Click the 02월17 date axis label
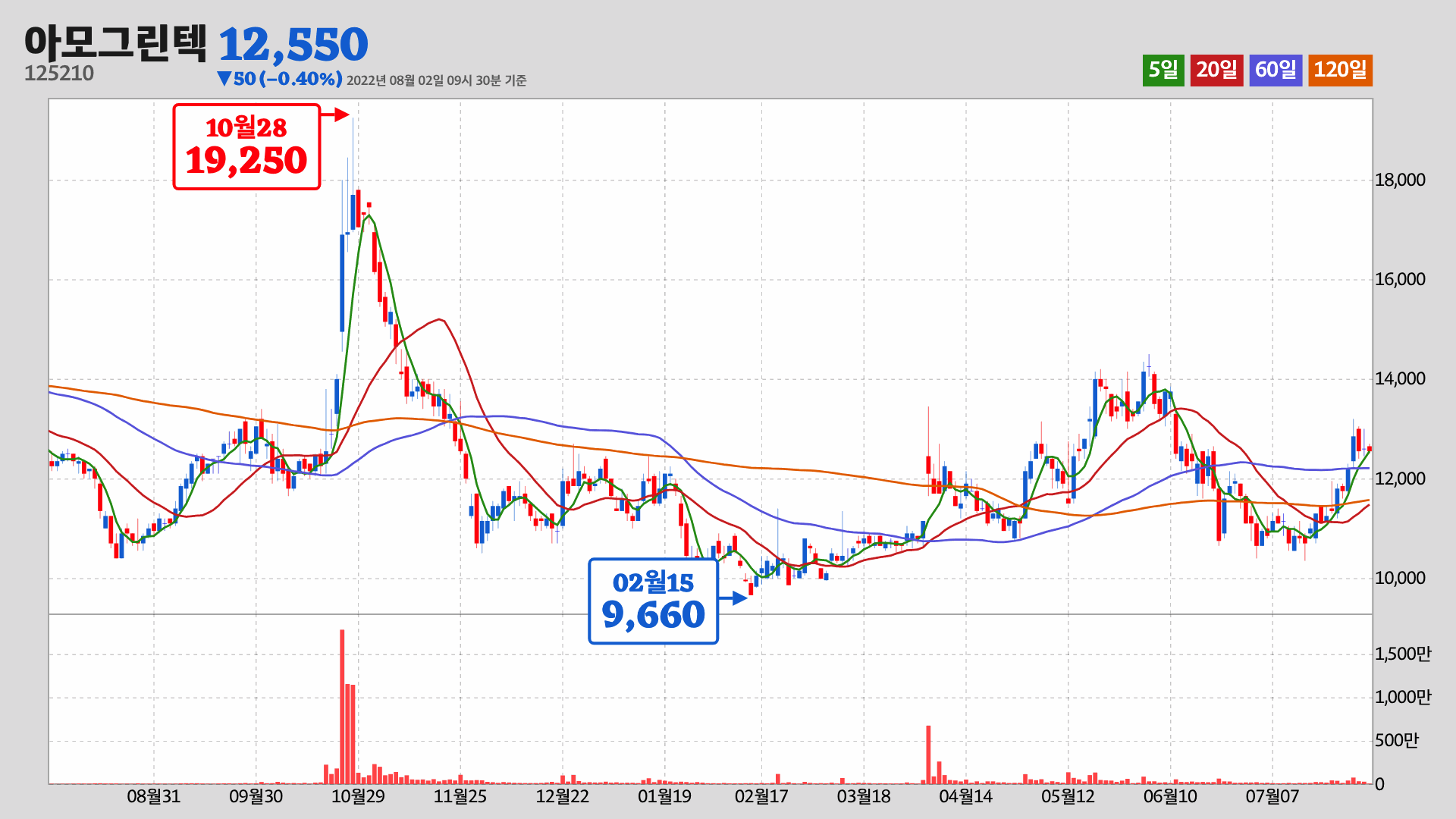Screen dimensions: 1456x819 point(761,796)
